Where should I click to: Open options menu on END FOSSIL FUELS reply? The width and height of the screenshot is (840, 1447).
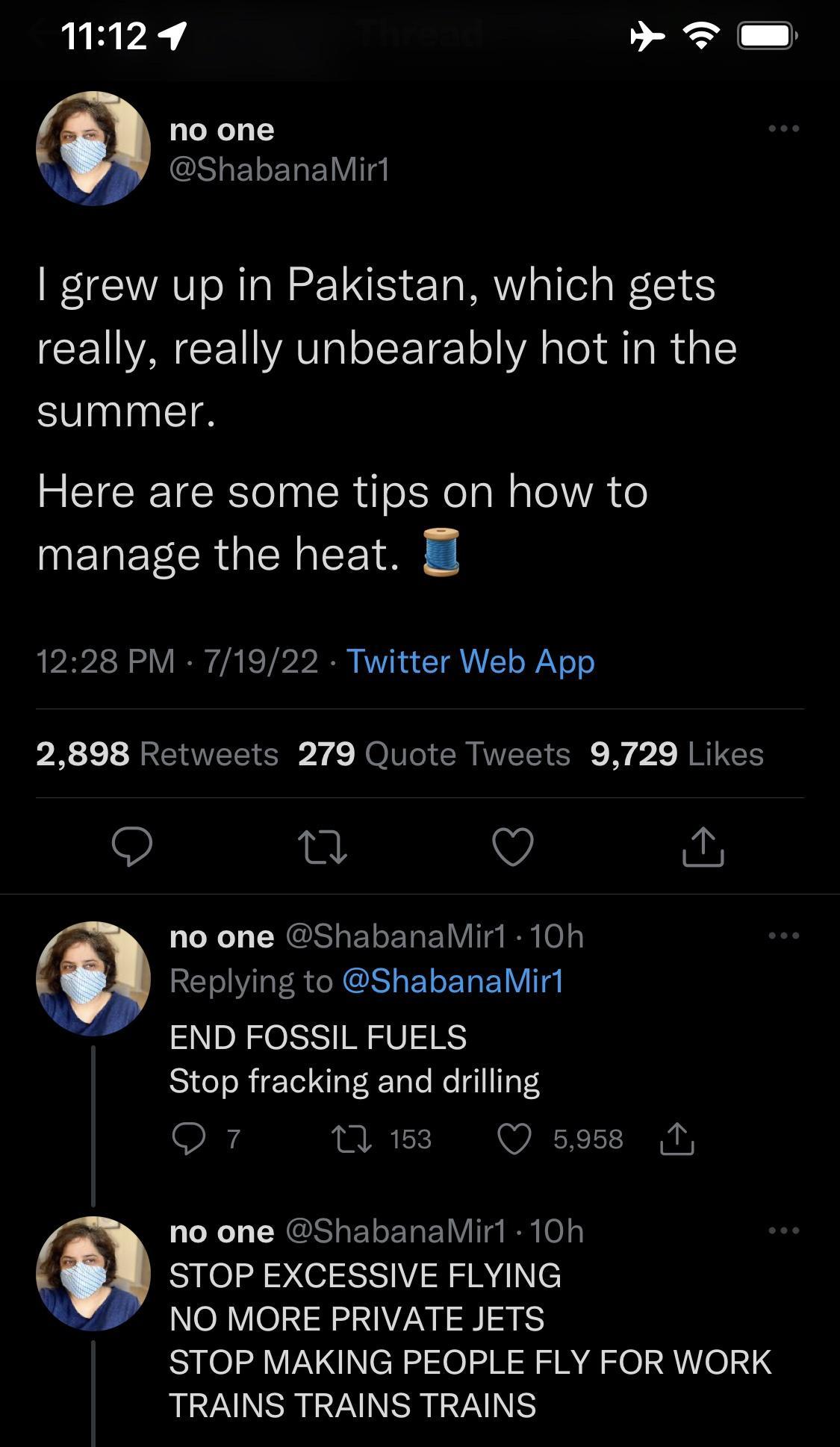pos(784,937)
